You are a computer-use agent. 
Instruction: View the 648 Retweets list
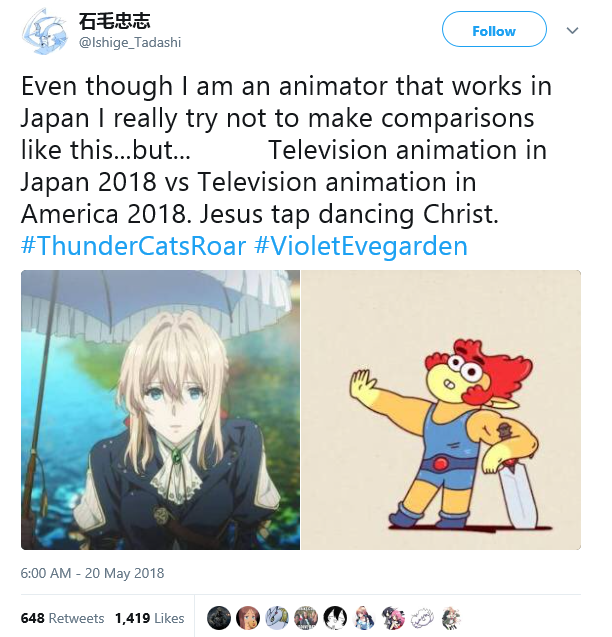pos(62,618)
